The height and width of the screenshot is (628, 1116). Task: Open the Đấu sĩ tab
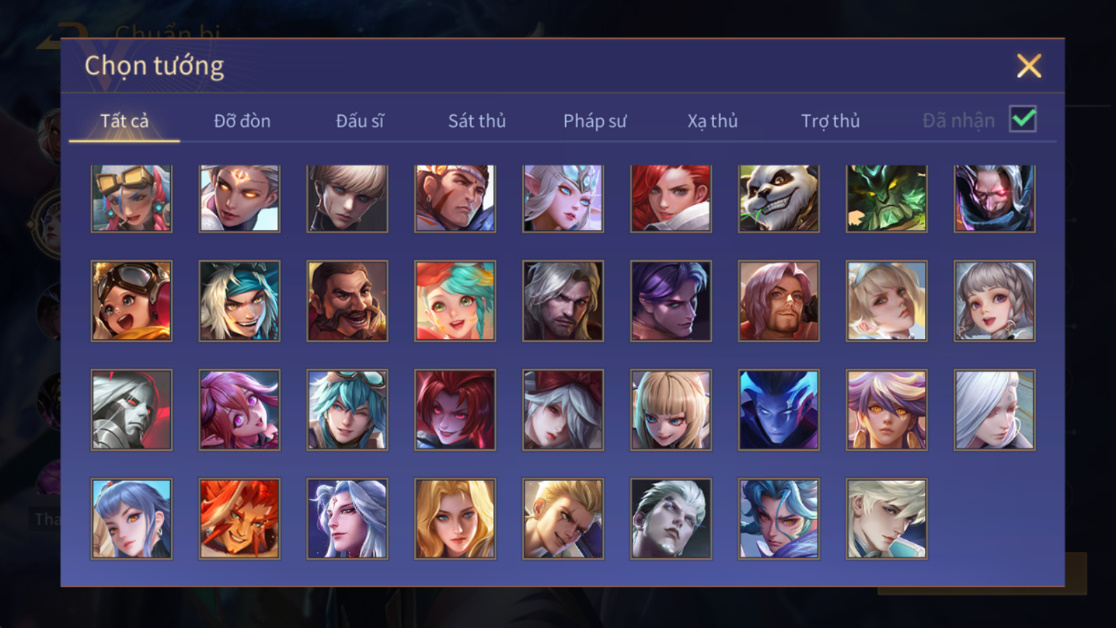coord(359,121)
